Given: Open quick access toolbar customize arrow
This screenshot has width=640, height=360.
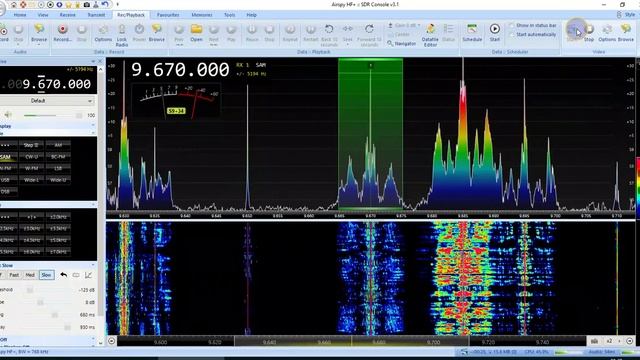Looking at the screenshot, I should [x=118, y=4].
